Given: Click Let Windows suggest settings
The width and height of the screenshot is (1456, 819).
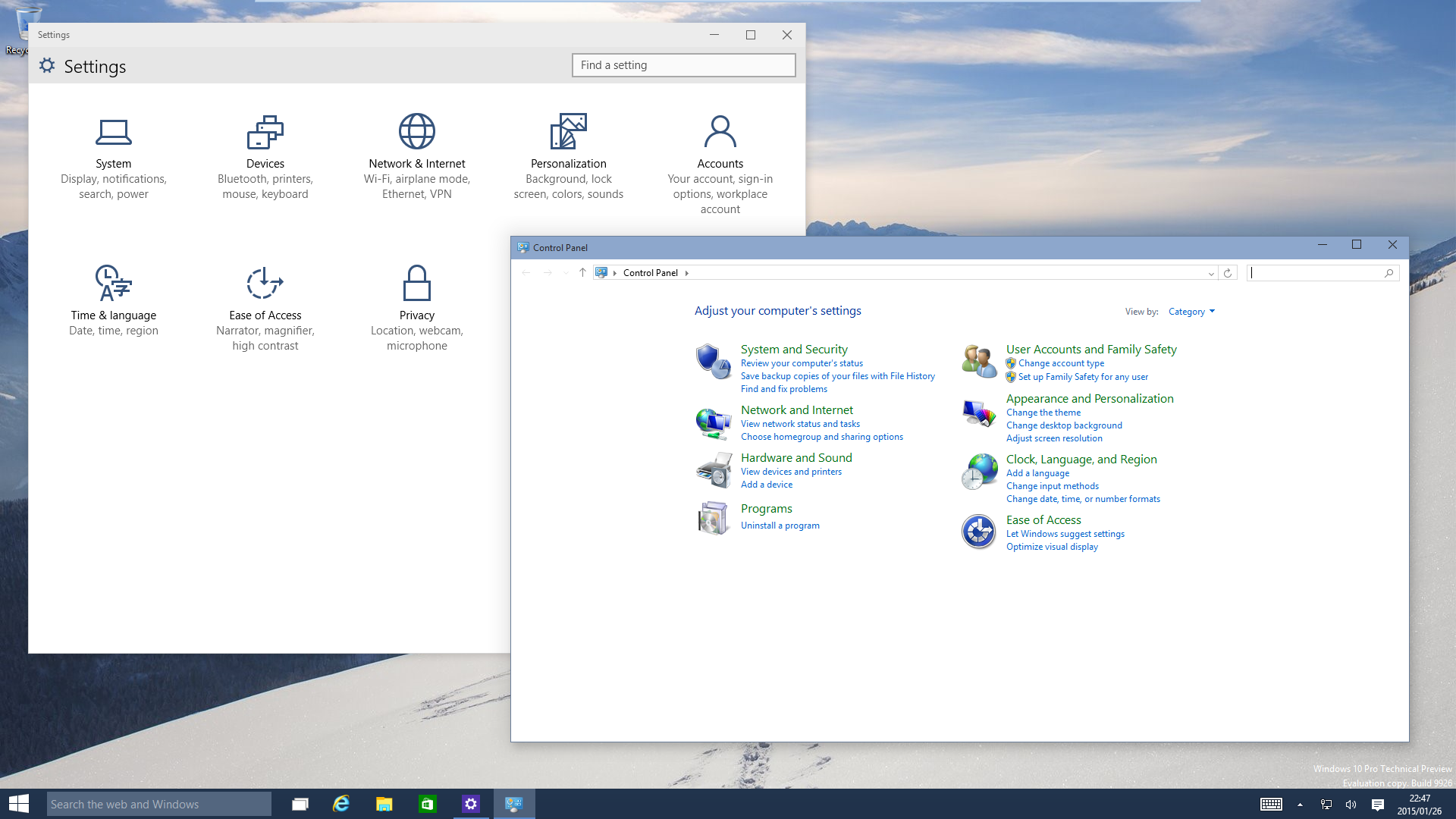Looking at the screenshot, I should pos(1065,534).
